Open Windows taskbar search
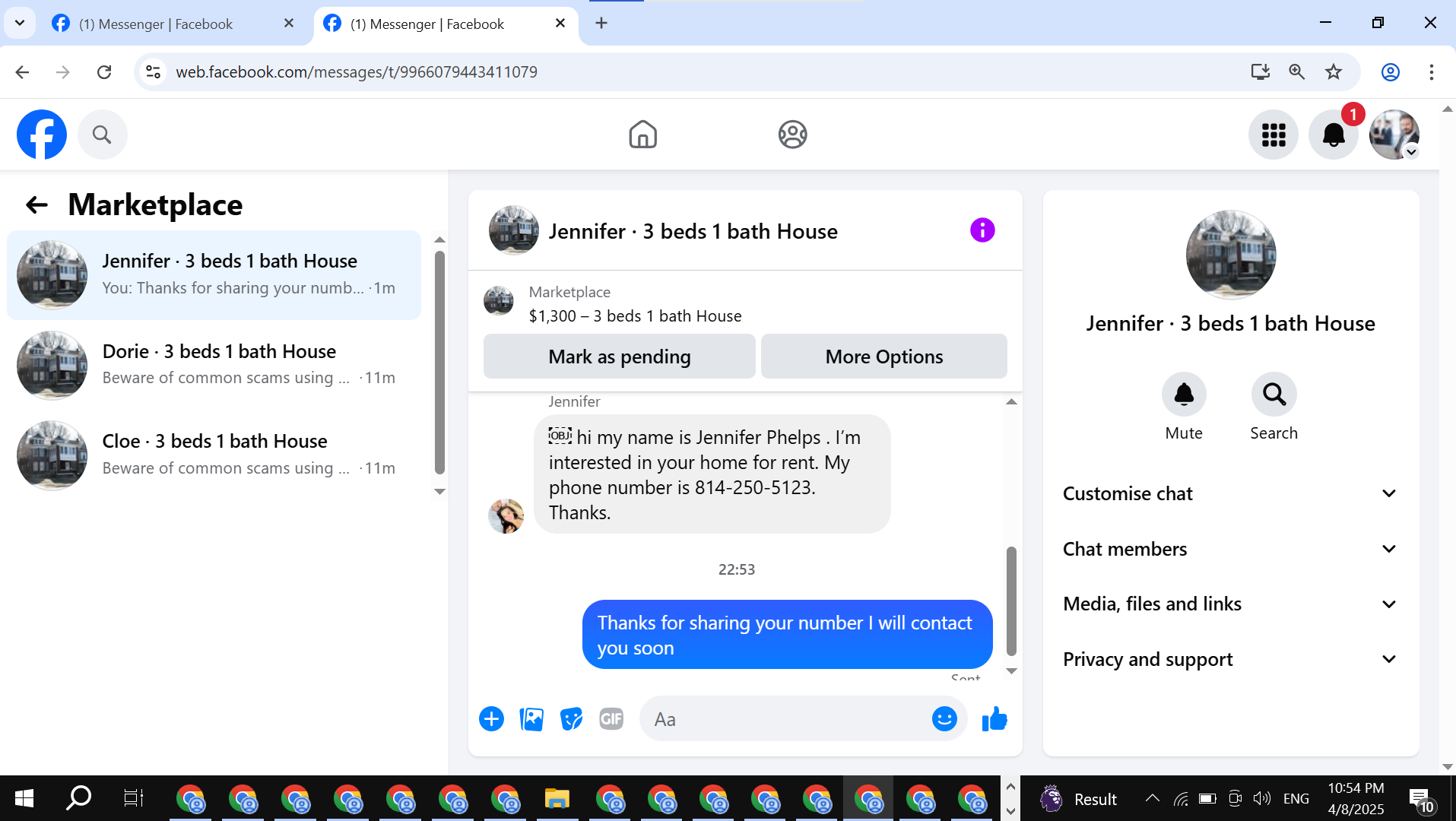Image resolution: width=1456 pixels, height=821 pixels. [x=78, y=798]
